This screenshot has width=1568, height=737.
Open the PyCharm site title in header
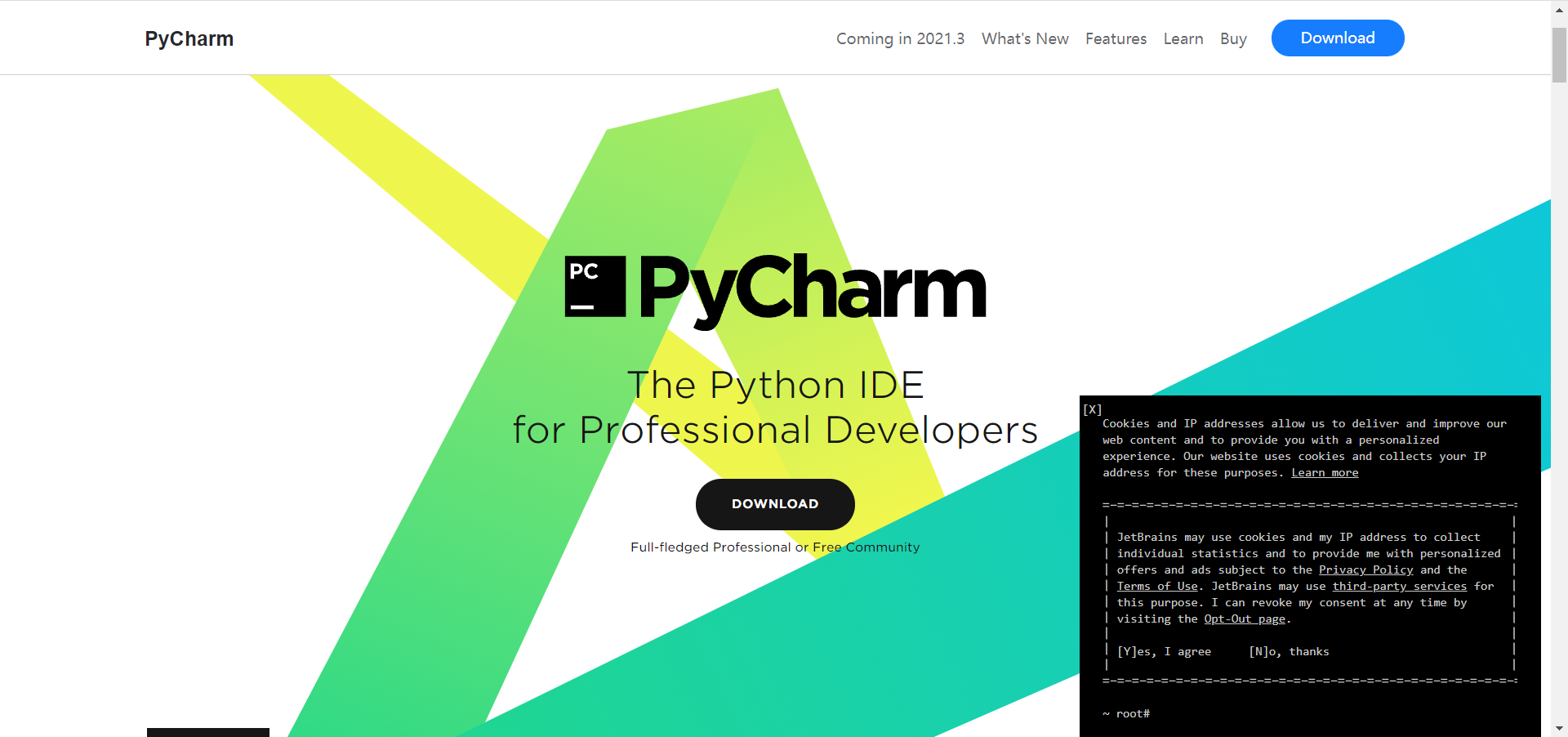click(x=189, y=38)
